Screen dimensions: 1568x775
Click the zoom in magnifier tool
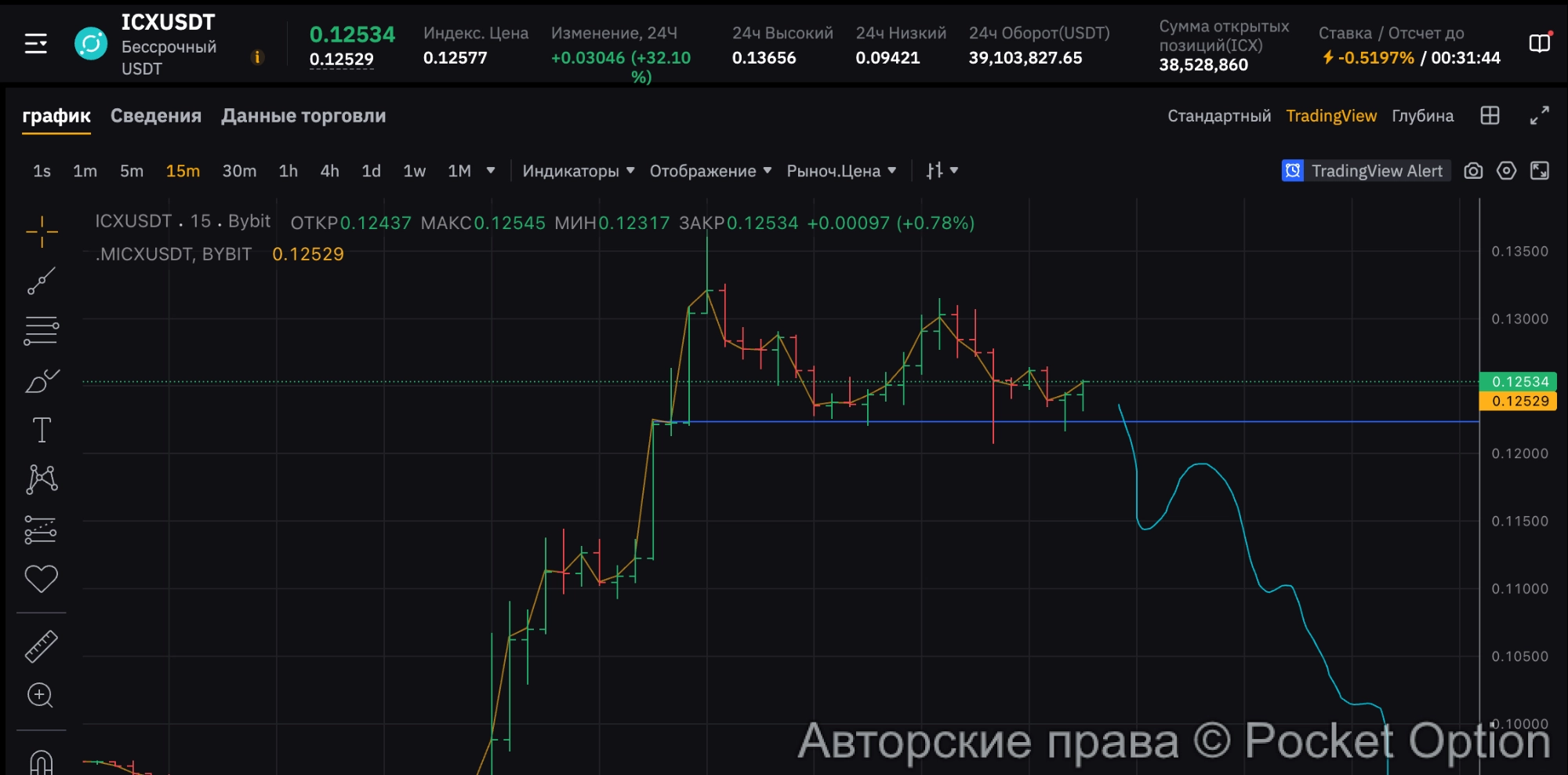click(x=40, y=695)
